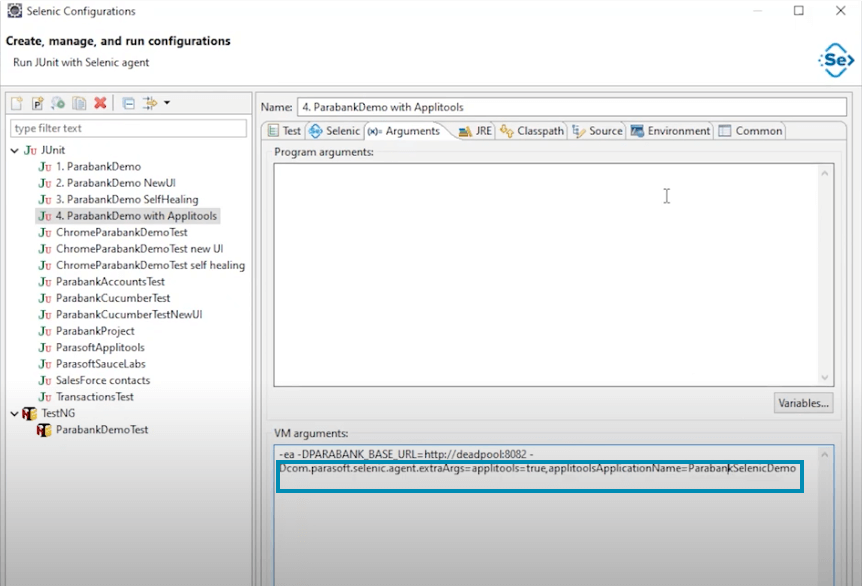
Task: Select TransactionsTest configuration
Action: coord(95,397)
